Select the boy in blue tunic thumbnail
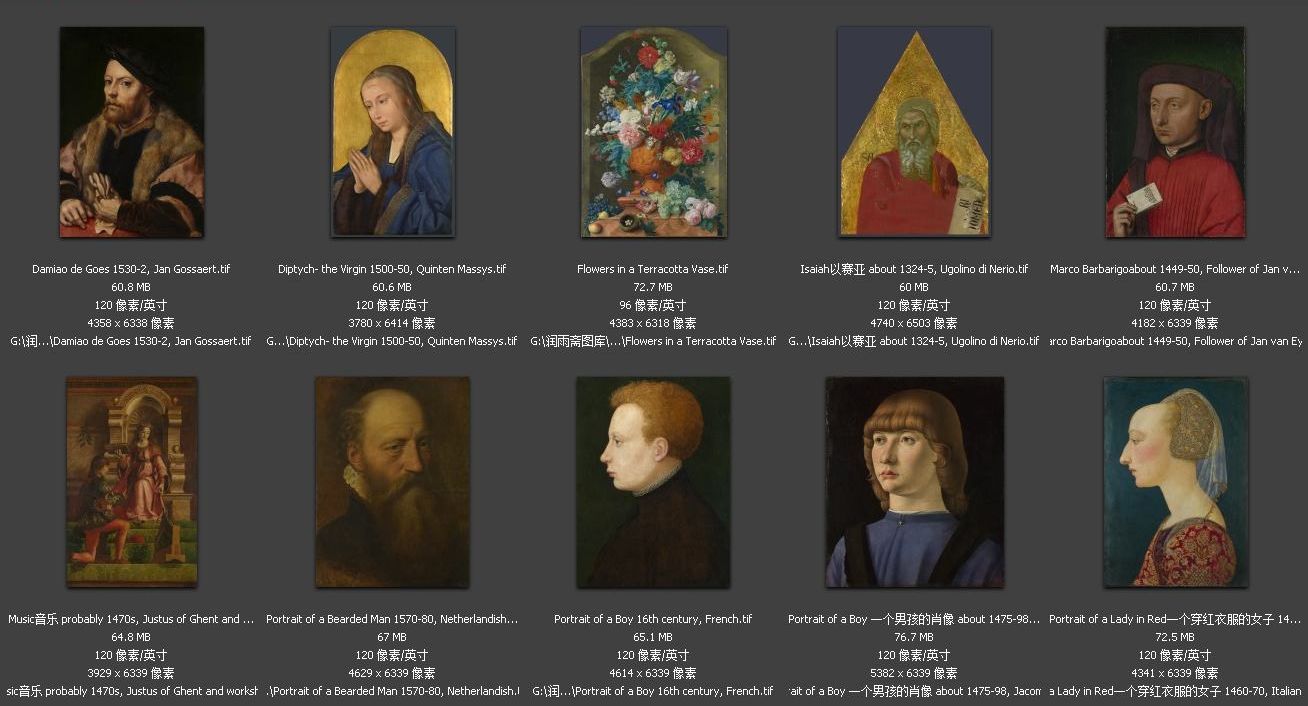 point(914,482)
